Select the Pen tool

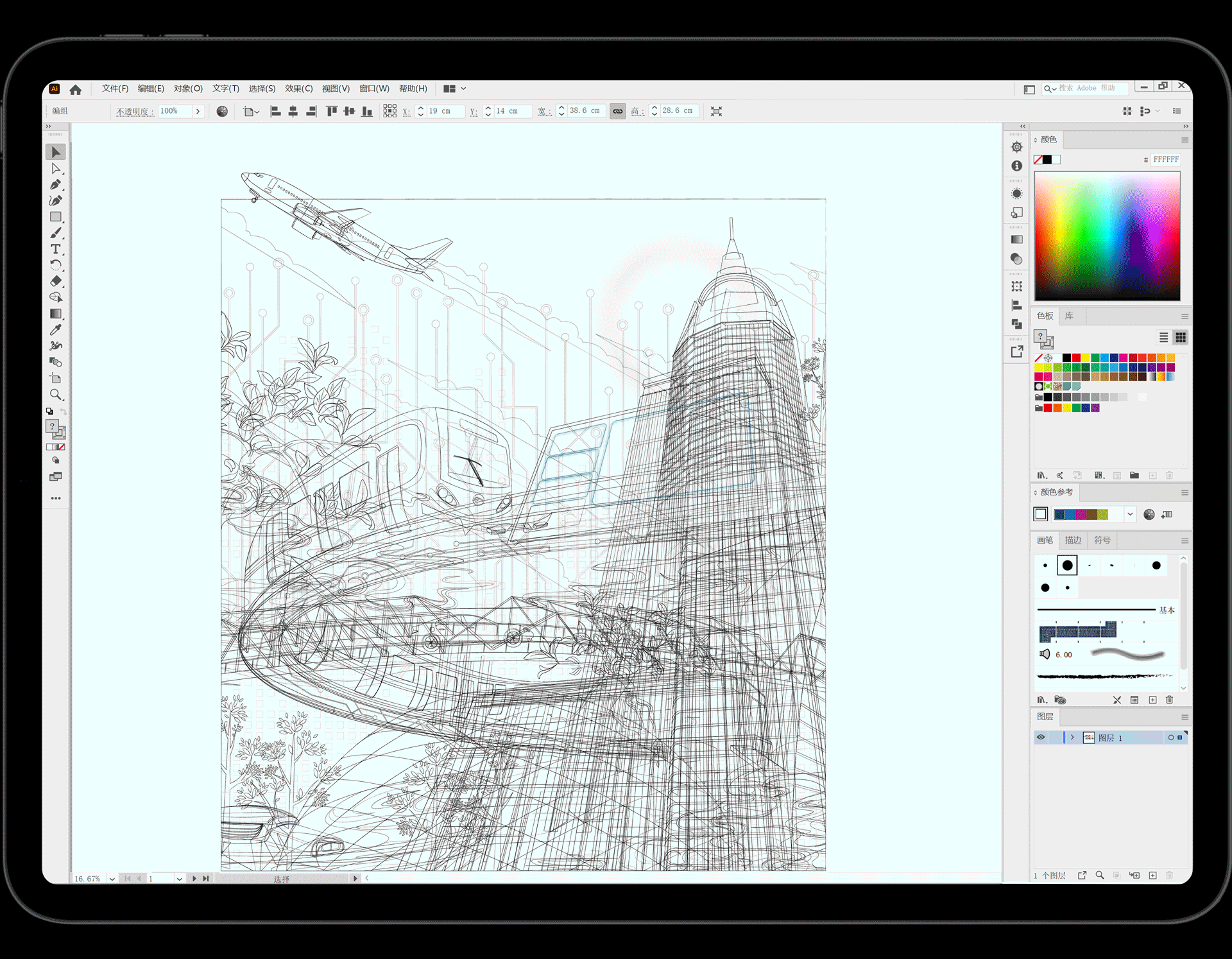(x=56, y=185)
